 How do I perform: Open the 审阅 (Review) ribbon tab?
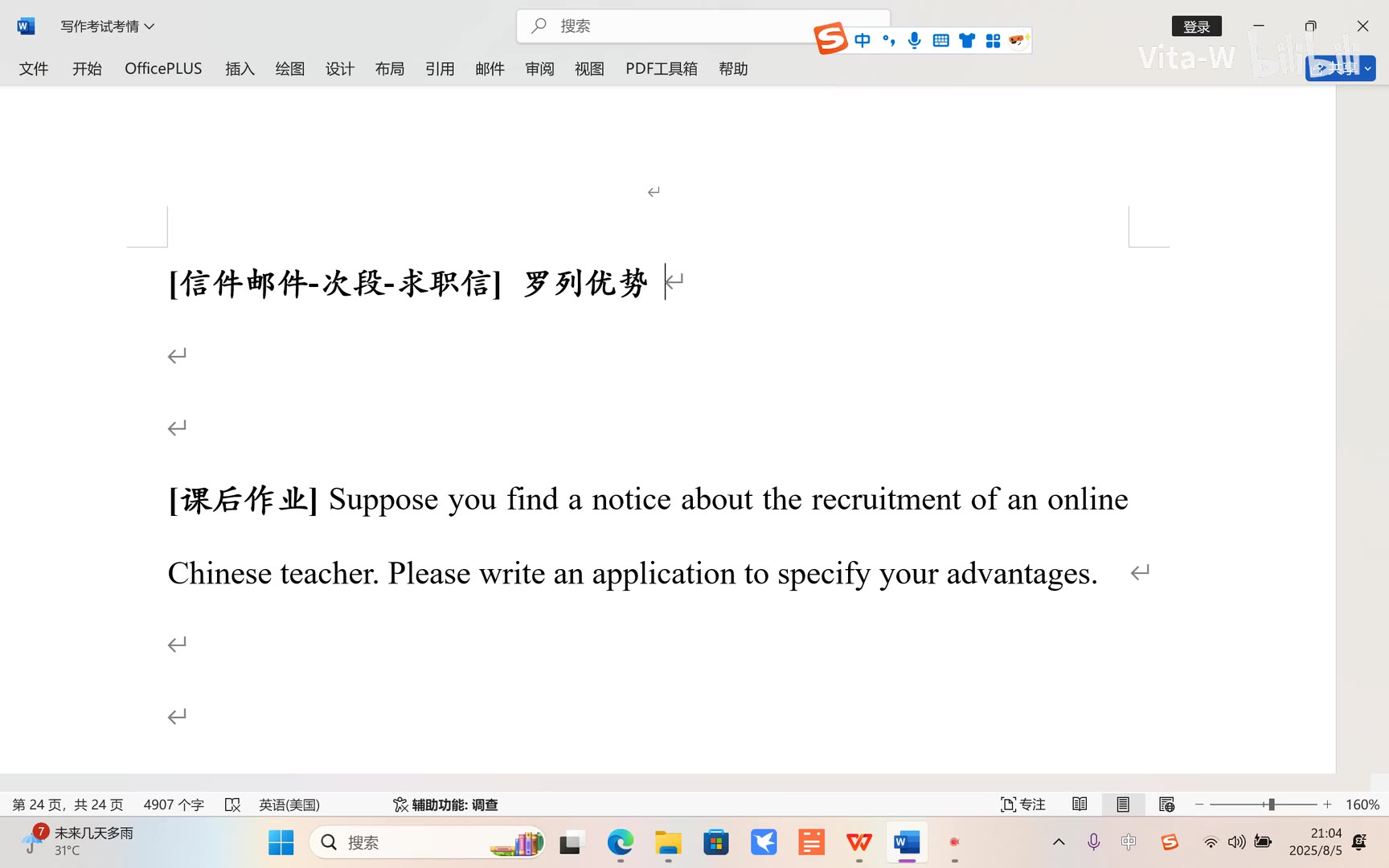(x=539, y=69)
